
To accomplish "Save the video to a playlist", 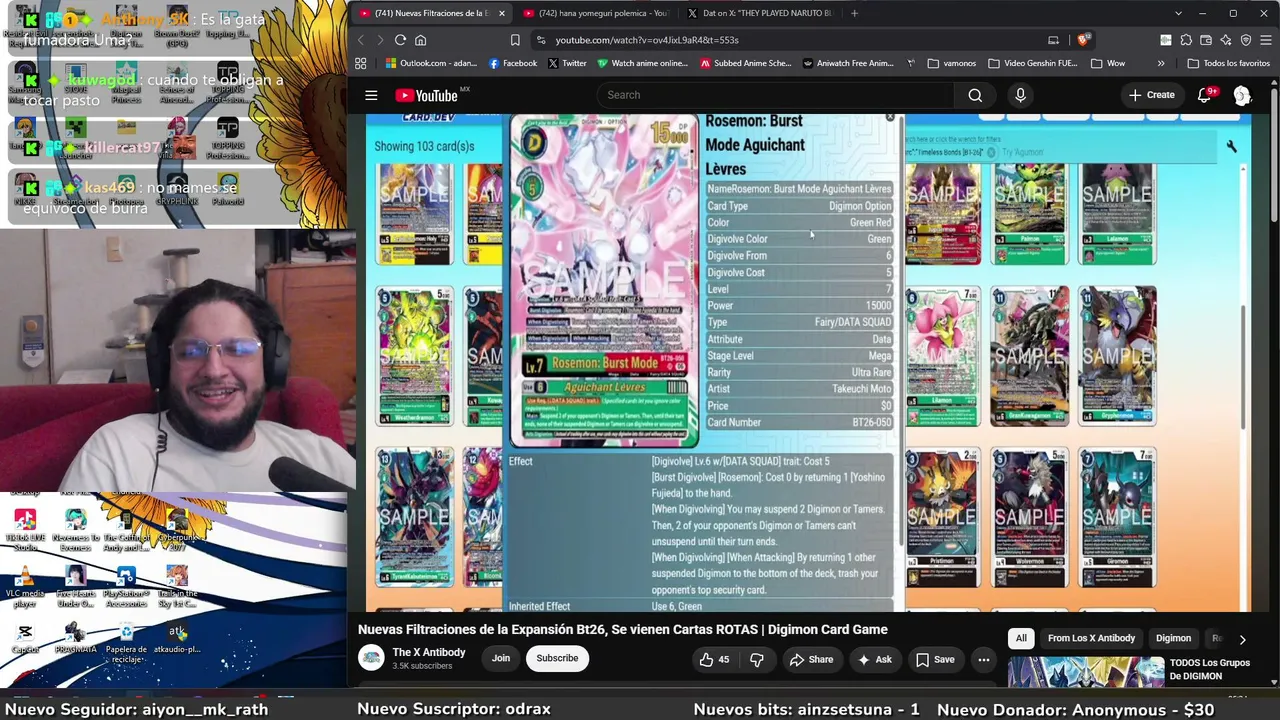I will pos(936,659).
